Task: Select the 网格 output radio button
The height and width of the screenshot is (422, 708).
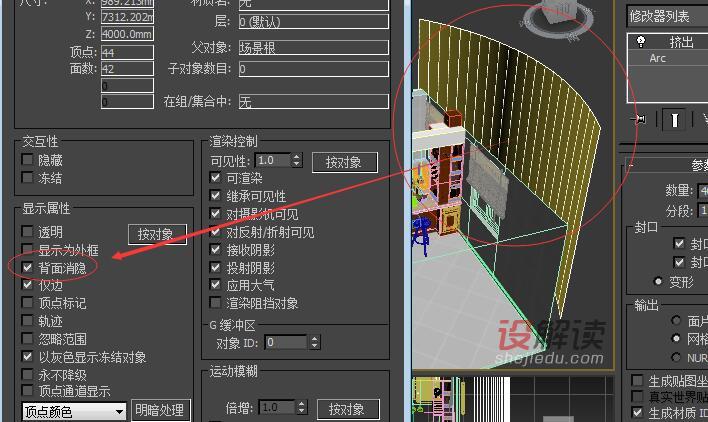Action: click(675, 338)
